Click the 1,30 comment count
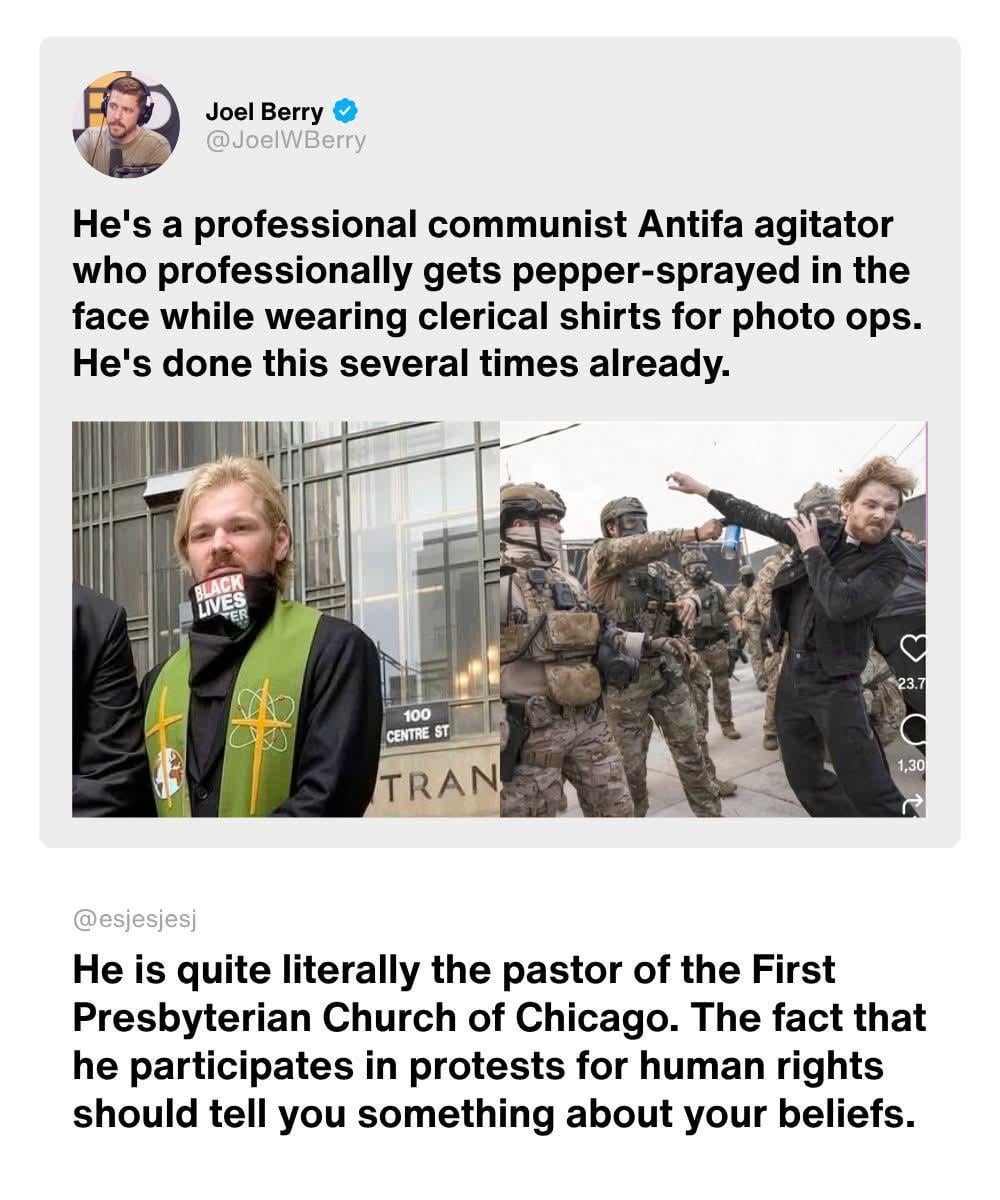1000x1200 pixels. pos(912,765)
